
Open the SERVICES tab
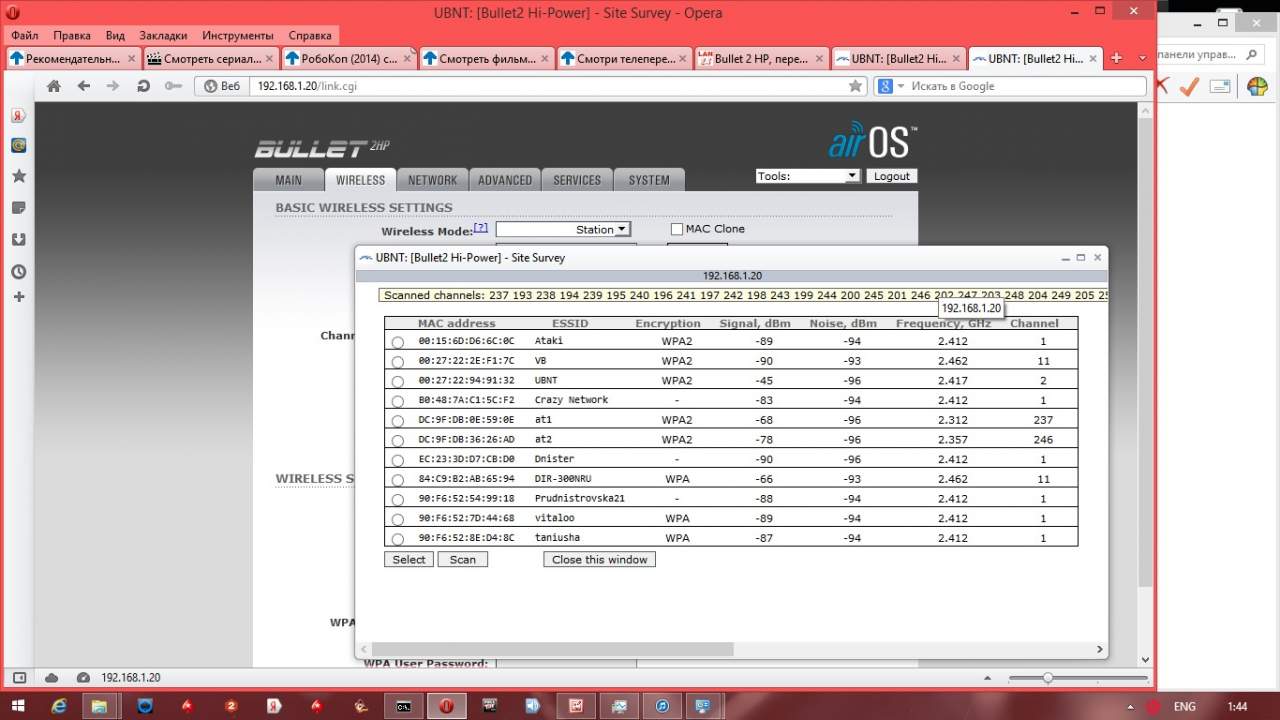[577, 180]
